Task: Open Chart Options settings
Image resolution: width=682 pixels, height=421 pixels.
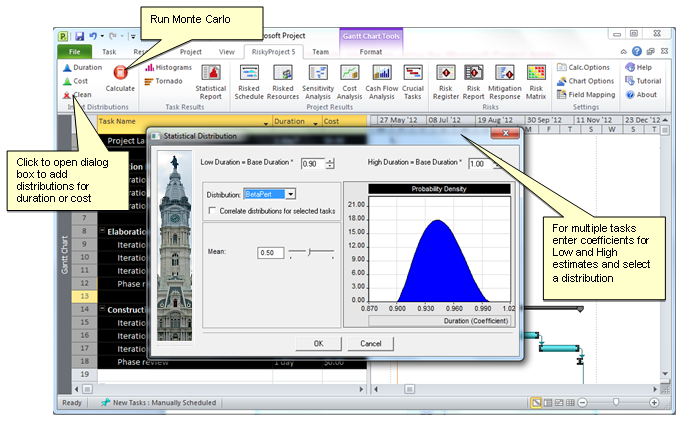Action: pyautogui.click(x=585, y=81)
